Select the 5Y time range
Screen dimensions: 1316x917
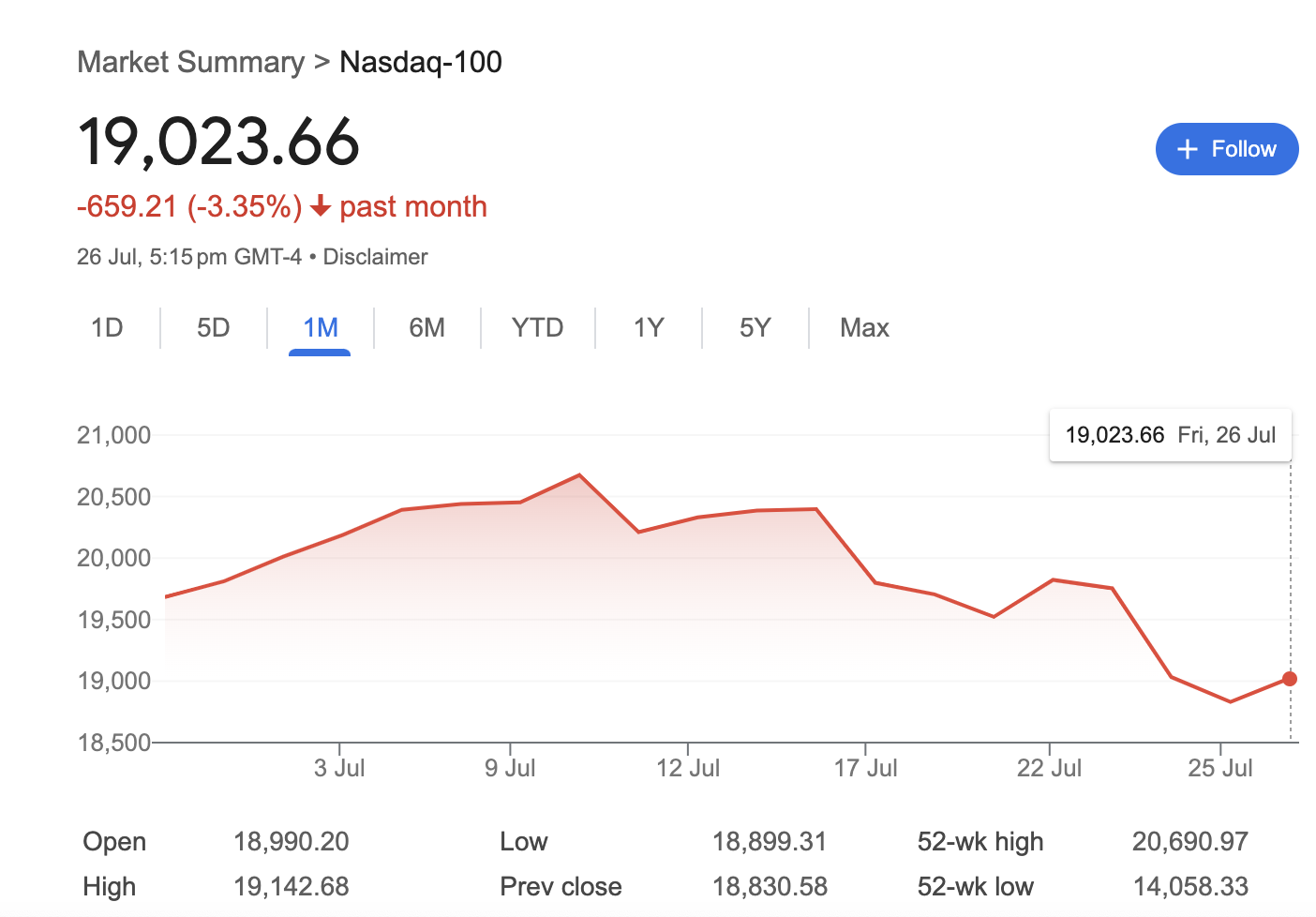click(x=755, y=328)
